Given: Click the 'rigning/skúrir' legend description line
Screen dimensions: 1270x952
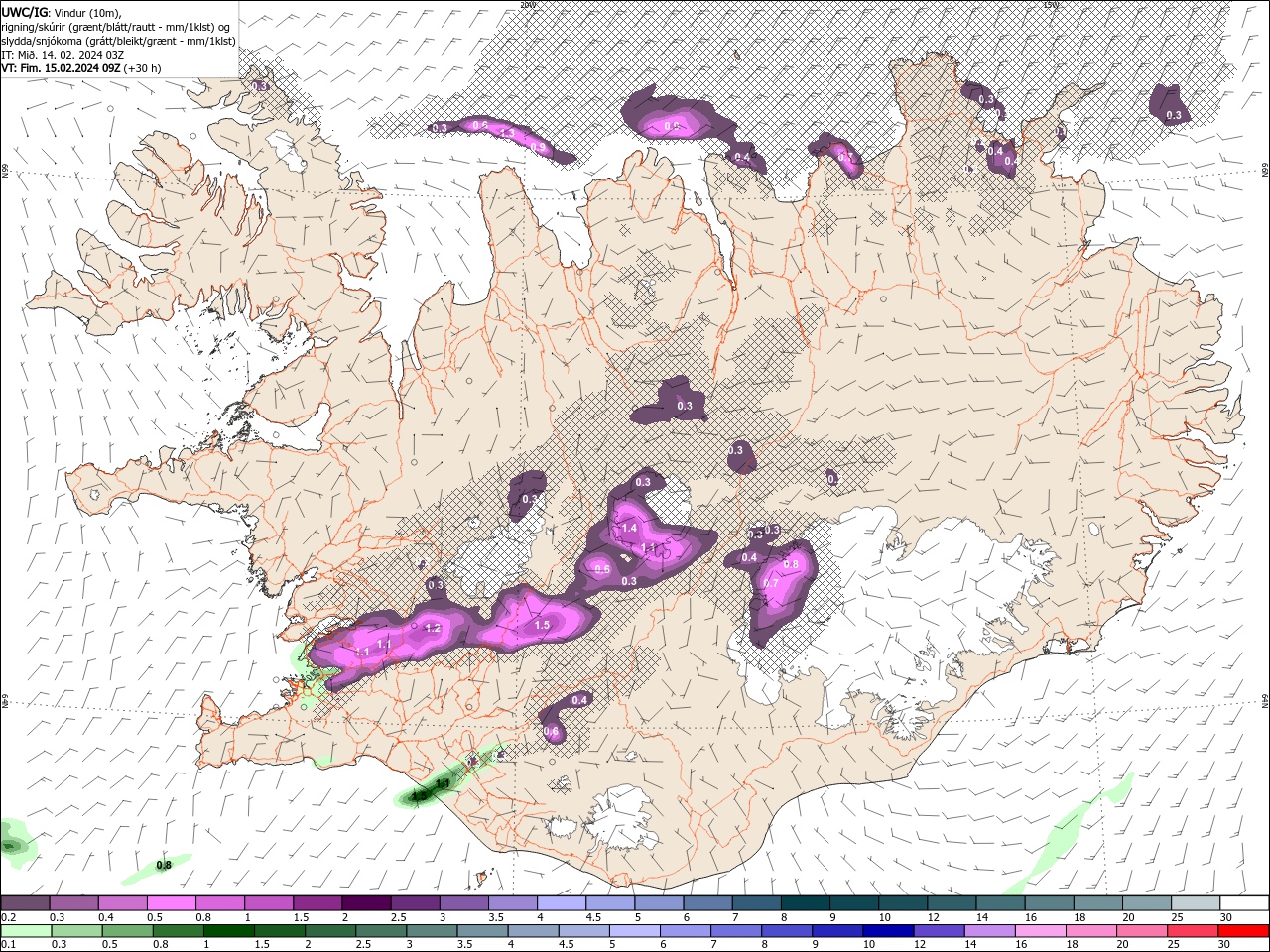Looking at the screenshot, I should point(117,26).
